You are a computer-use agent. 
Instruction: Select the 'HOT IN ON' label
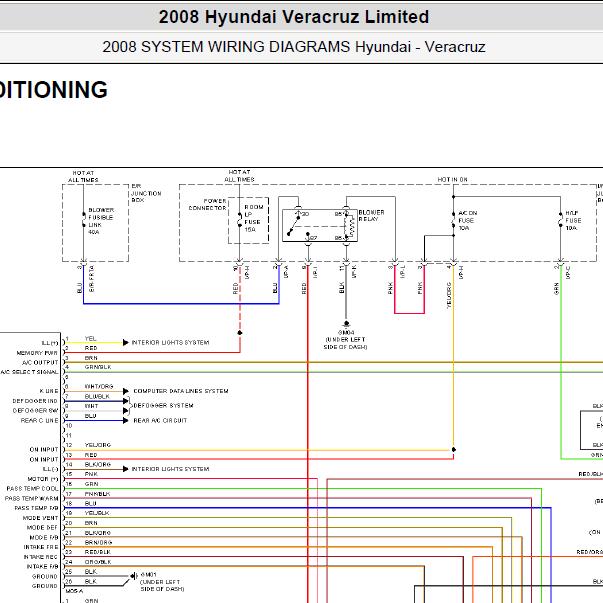452,180
